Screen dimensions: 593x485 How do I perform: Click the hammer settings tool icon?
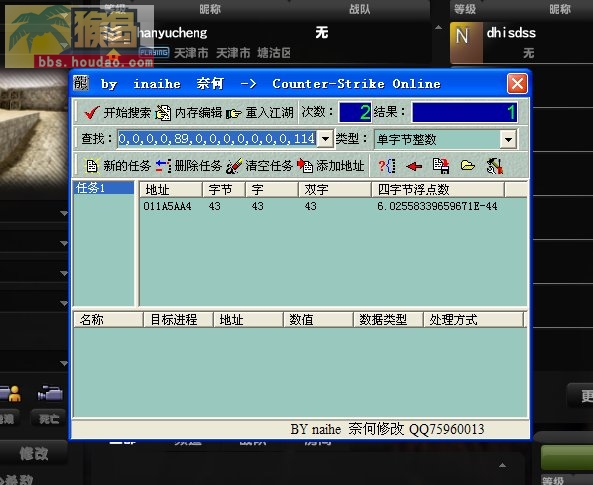pos(495,166)
